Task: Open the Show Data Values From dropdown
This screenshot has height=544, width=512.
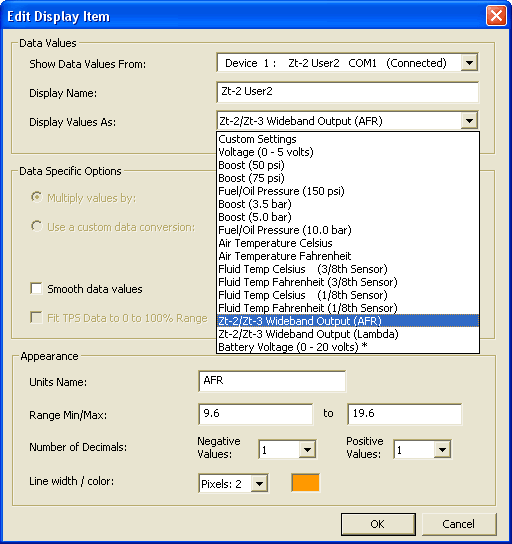Action: point(469,63)
